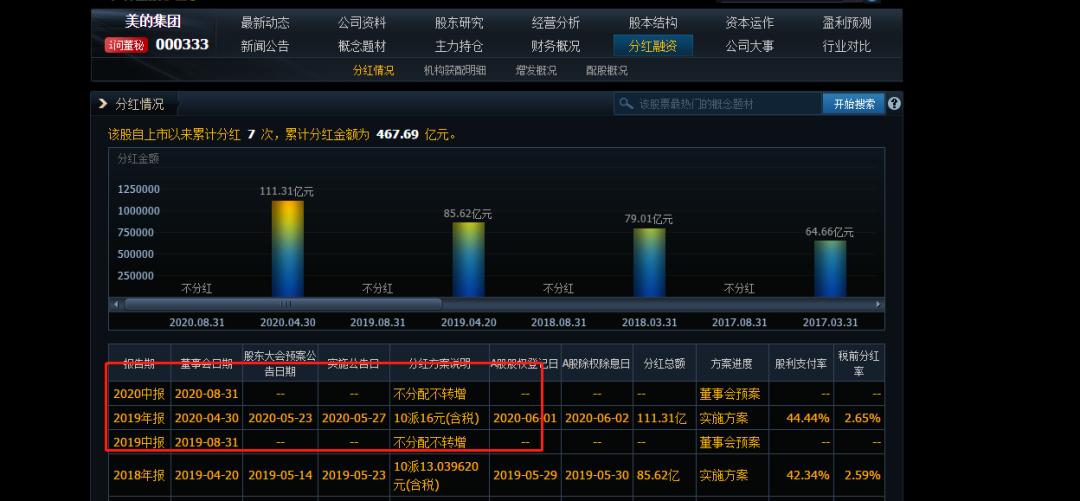
Task: Click the 报告期 column header
Action: pyautogui.click(x=139, y=364)
